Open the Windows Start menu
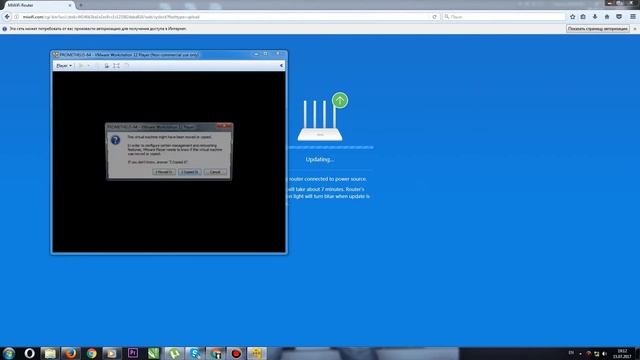 tap(9, 353)
